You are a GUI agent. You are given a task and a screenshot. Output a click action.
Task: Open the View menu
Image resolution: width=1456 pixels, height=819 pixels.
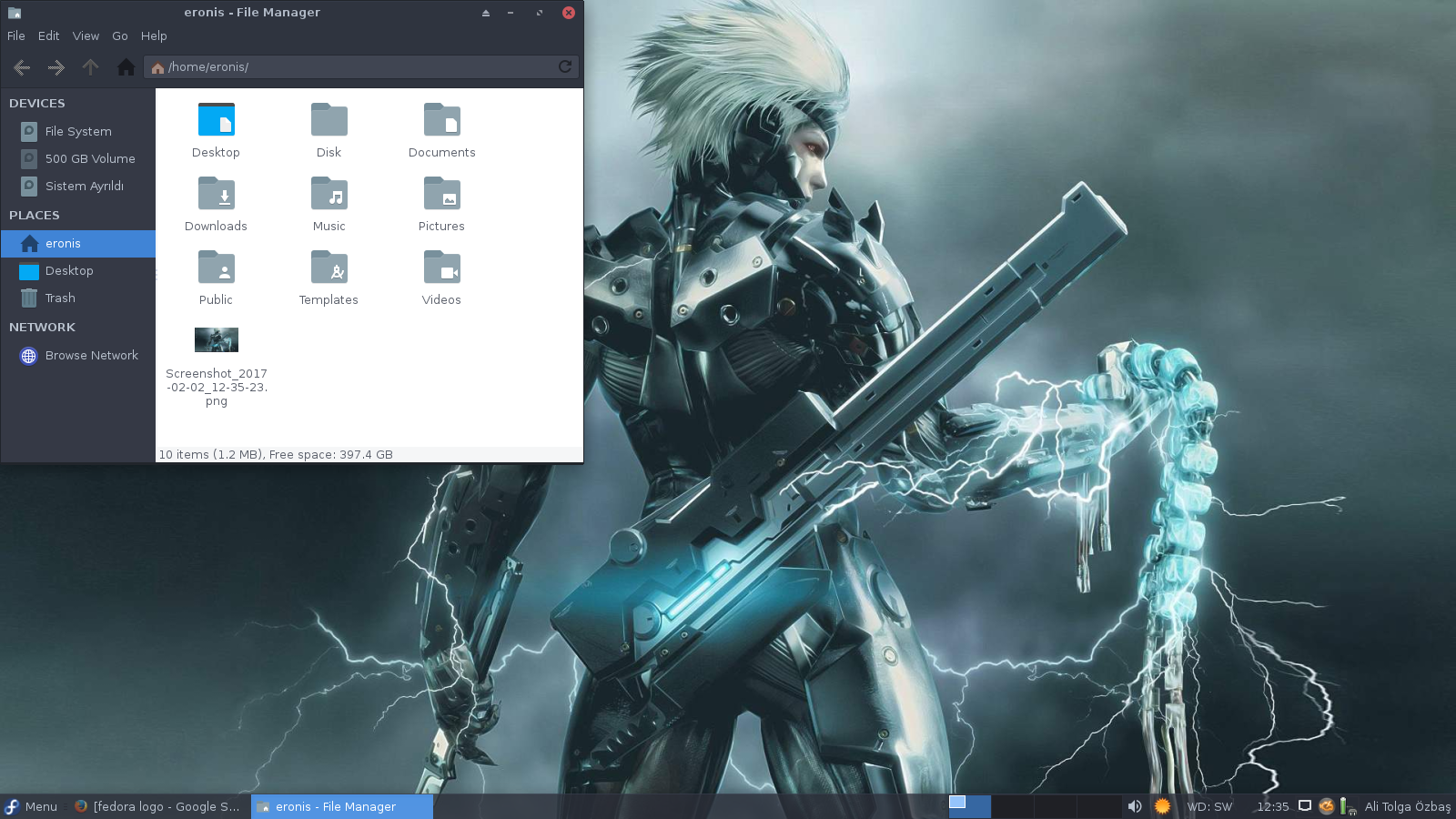coord(86,35)
